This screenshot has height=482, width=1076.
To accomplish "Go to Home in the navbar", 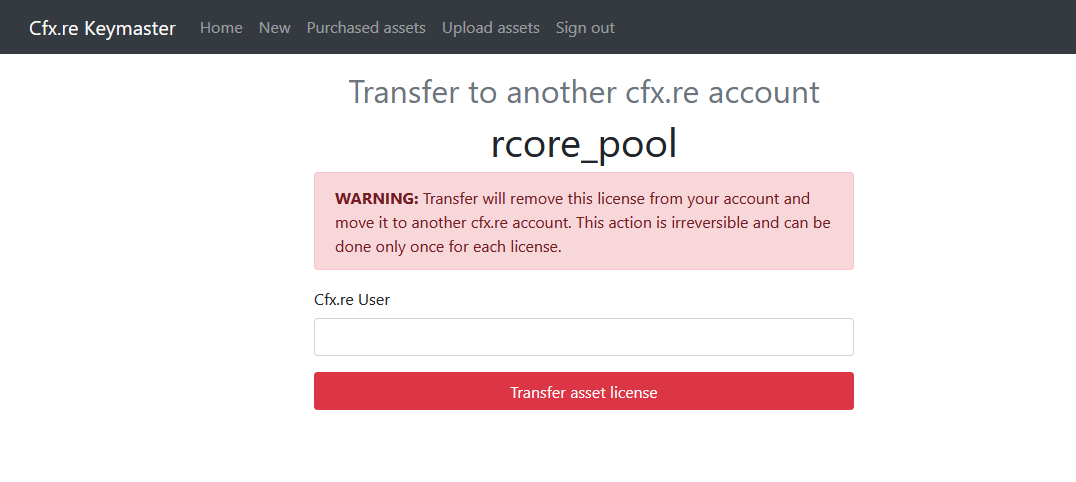I will pos(221,28).
